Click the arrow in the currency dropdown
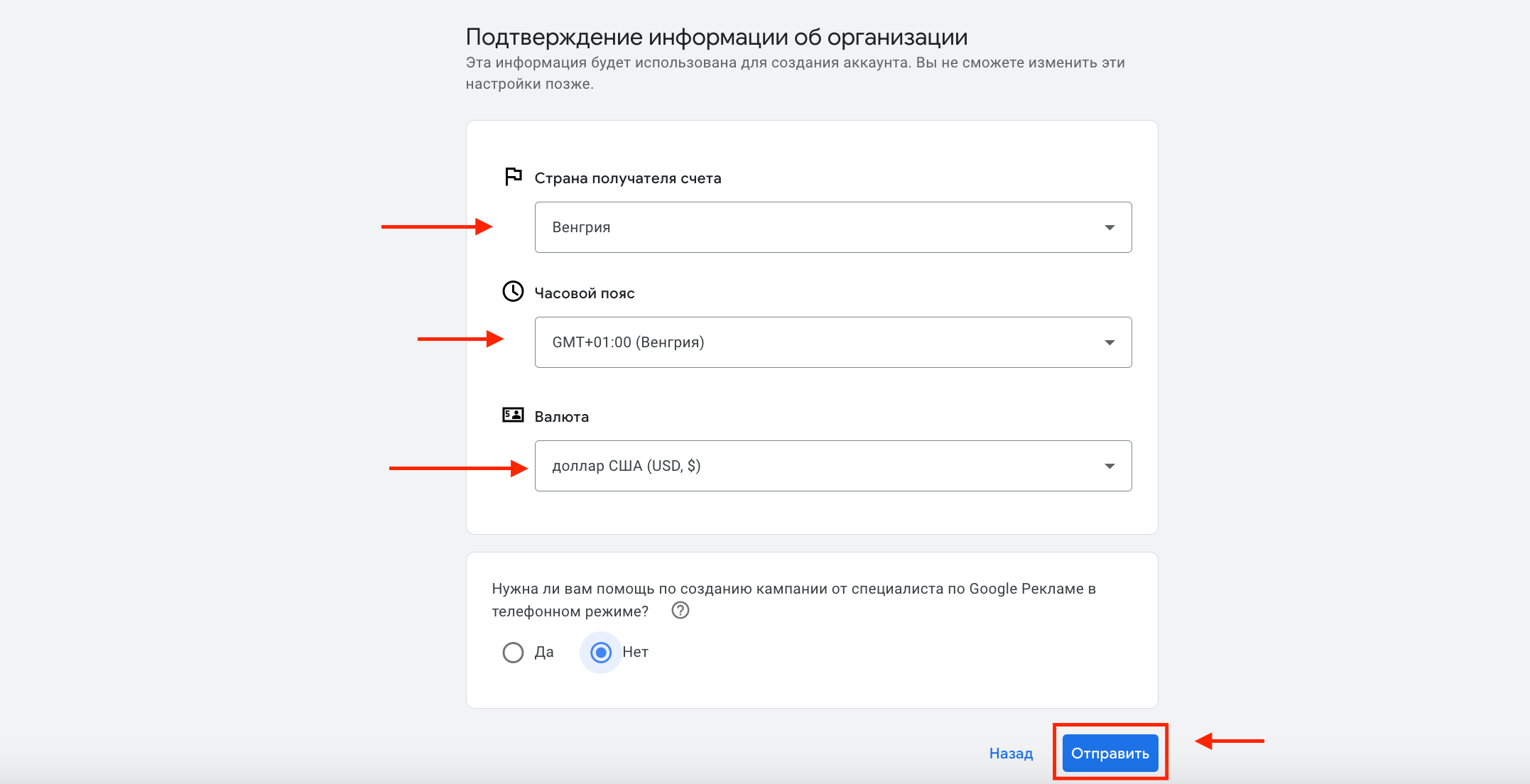This screenshot has width=1530, height=784. [x=1109, y=467]
